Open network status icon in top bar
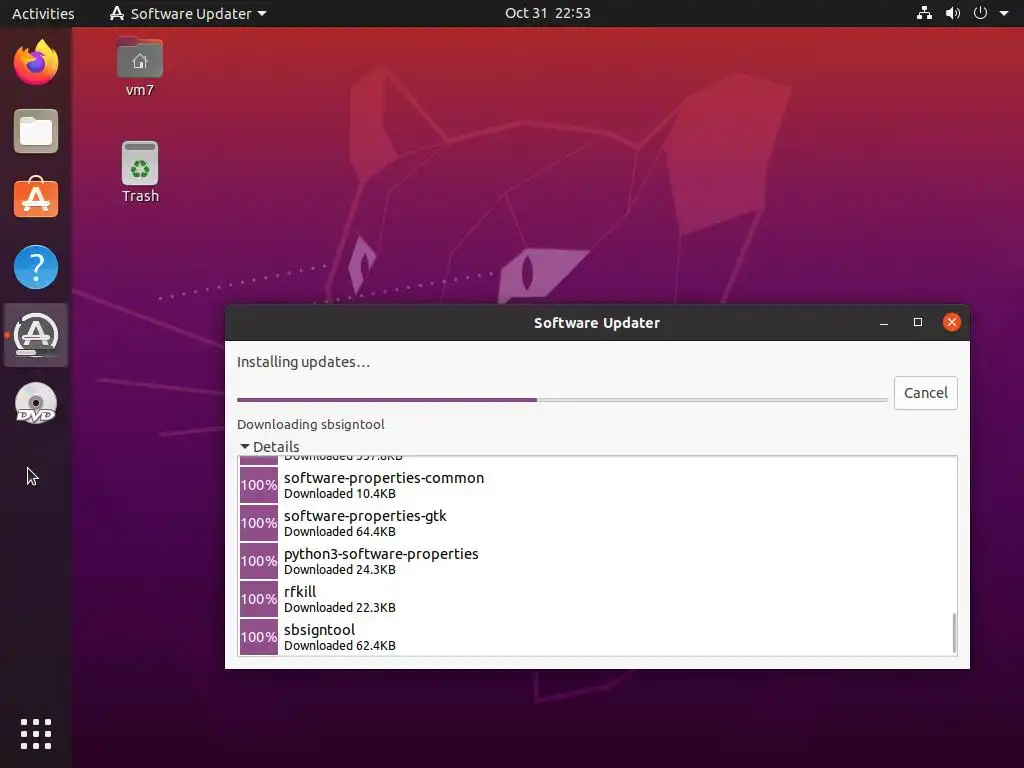The height and width of the screenshot is (768, 1024). tap(924, 13)
